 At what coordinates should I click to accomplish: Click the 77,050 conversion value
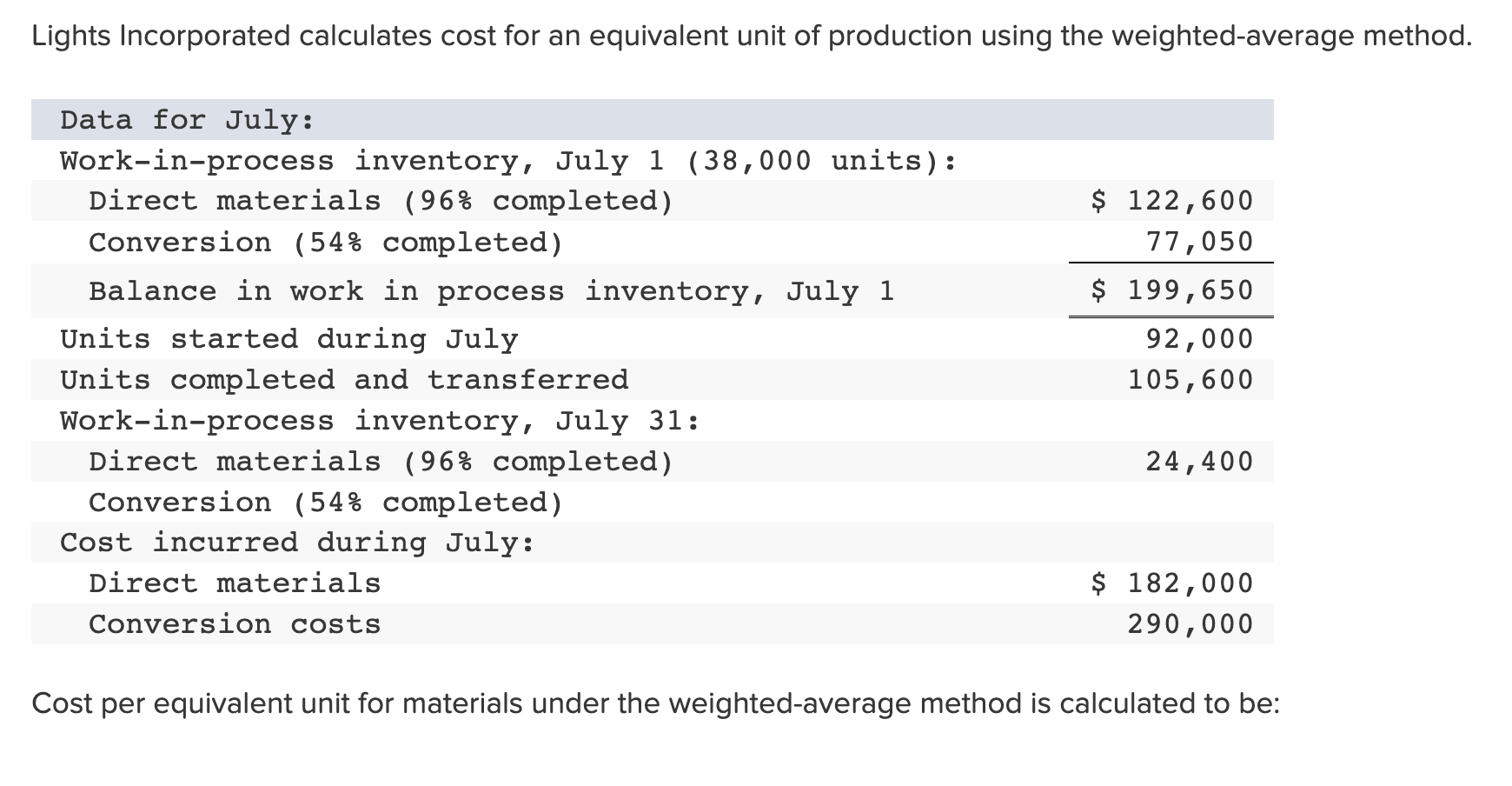pyautogui.click(x=1199, y=242)
